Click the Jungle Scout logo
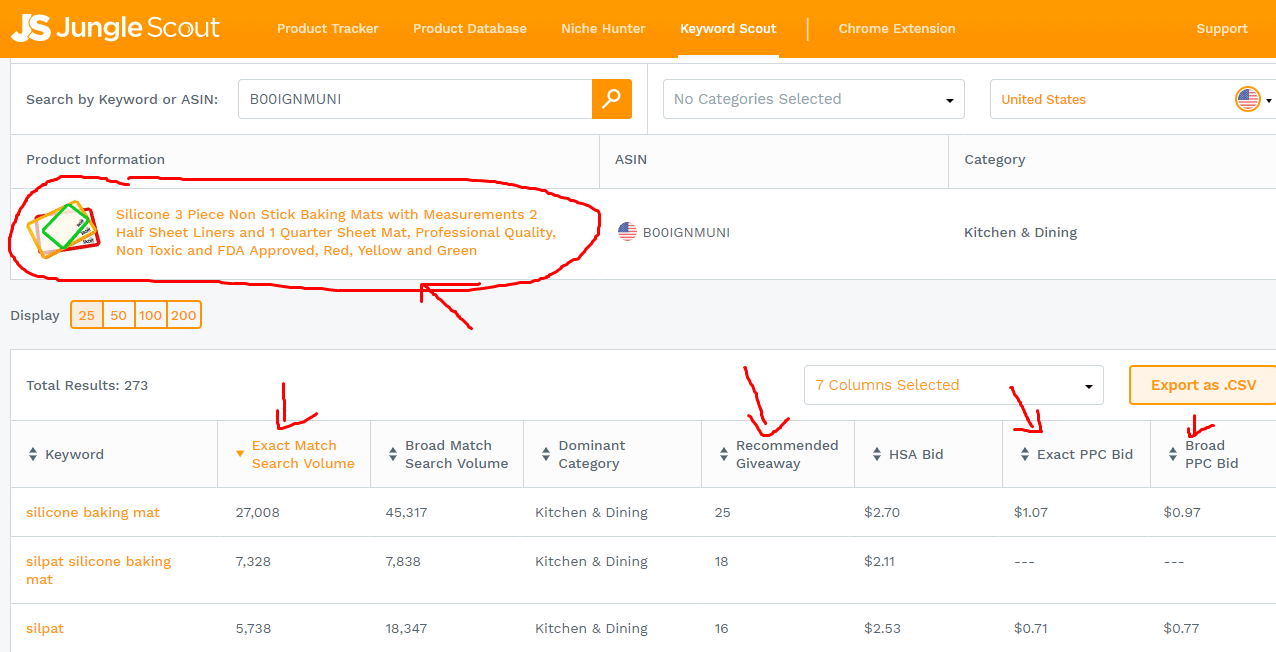1276x652 pixels. point(115,28)
